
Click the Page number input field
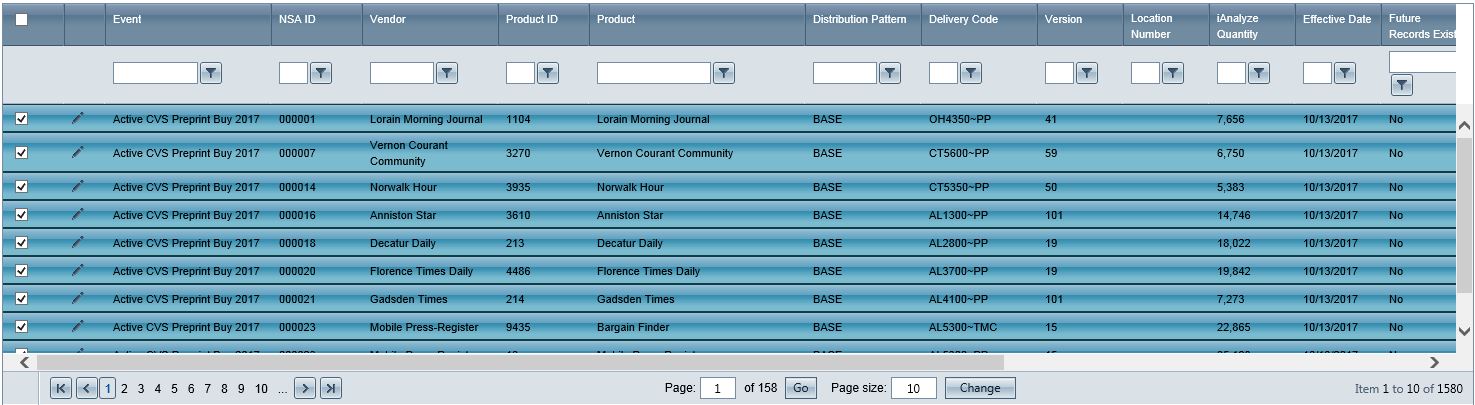click(718, 388)
